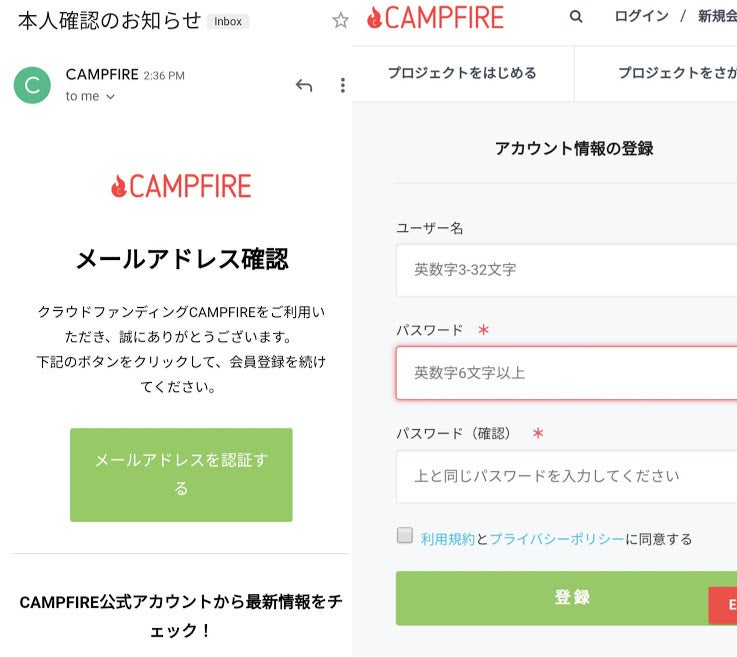Open the プロジェクトをはじめる tab
Image resolution: width=737 pixels, height=657 pixels.
pos(462,73)
